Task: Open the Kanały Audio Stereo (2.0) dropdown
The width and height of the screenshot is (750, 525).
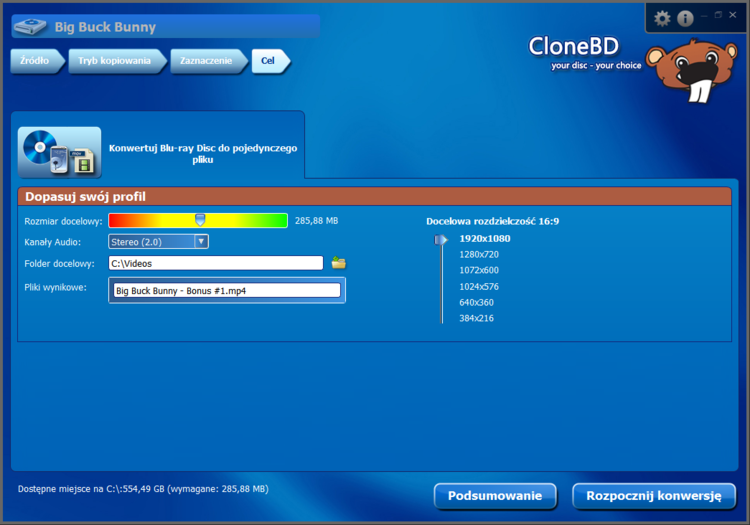Action: (x=158, y=242)
